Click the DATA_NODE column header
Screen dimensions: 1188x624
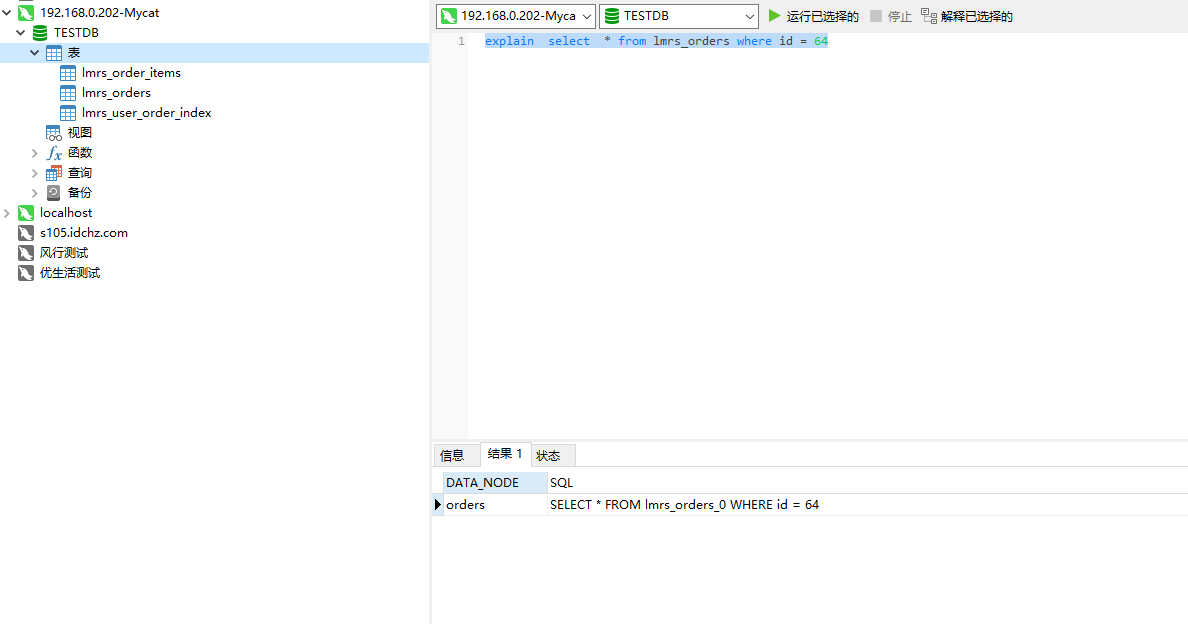click(483, 482)
